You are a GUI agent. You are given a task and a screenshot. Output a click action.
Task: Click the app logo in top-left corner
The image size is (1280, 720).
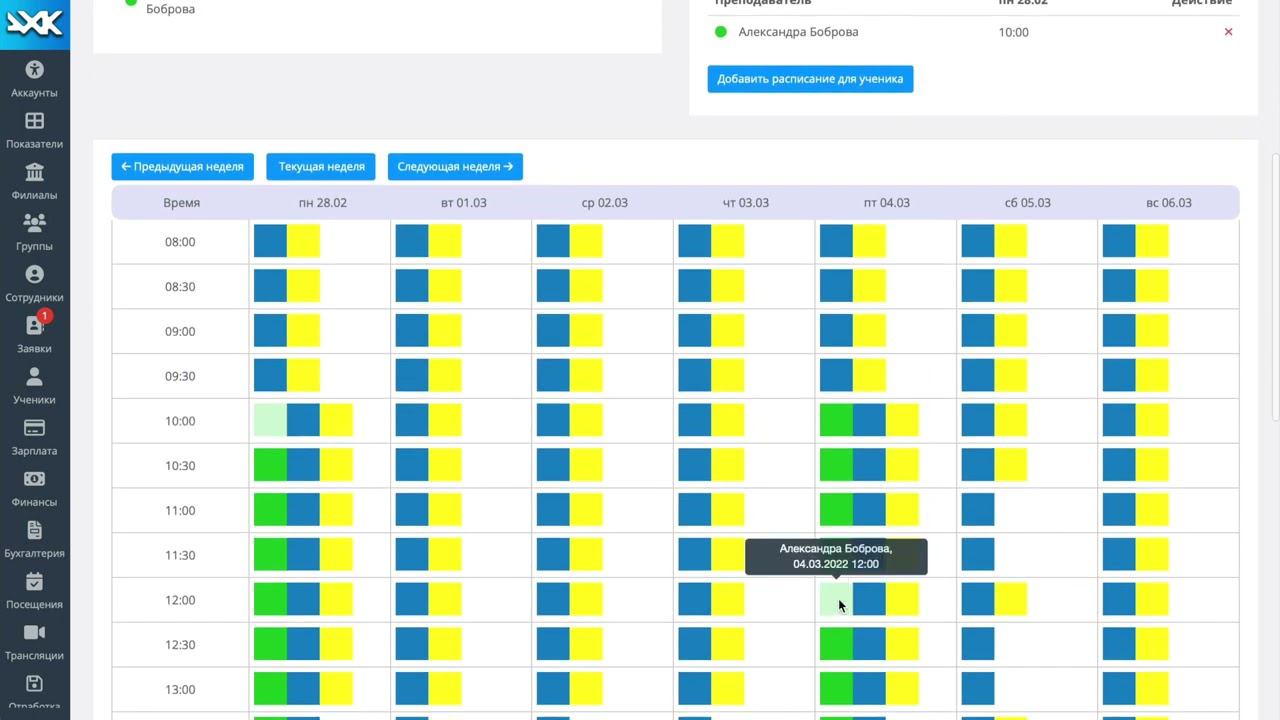click(x=35, y=22)
